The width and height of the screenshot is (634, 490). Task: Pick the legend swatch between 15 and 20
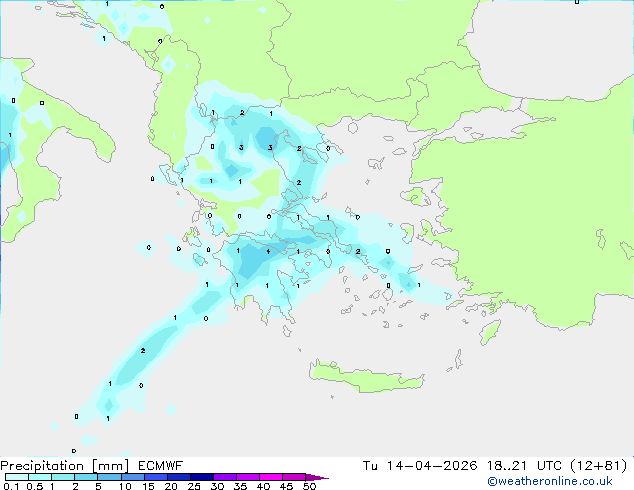click(x=156, y=477)
